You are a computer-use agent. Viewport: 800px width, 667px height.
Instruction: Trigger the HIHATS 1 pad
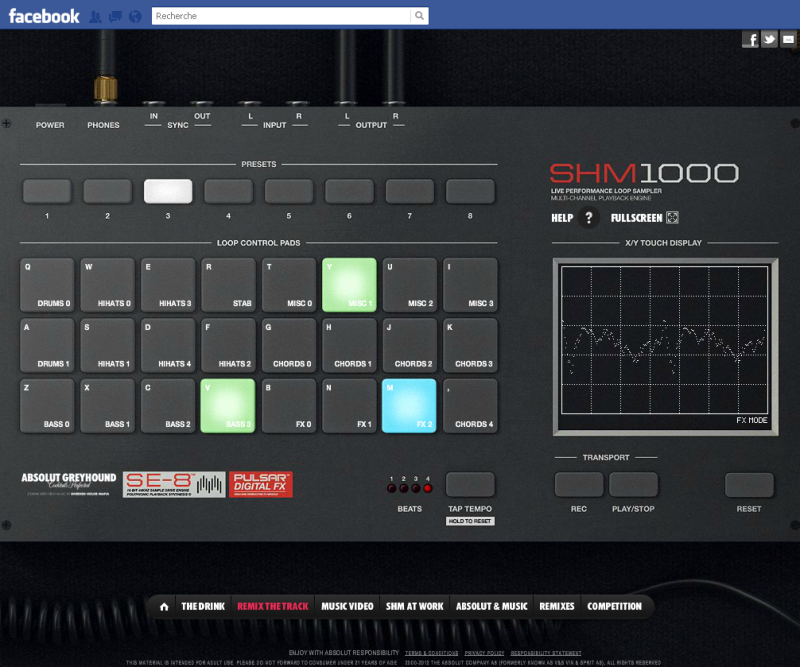[x=108, y=345]
